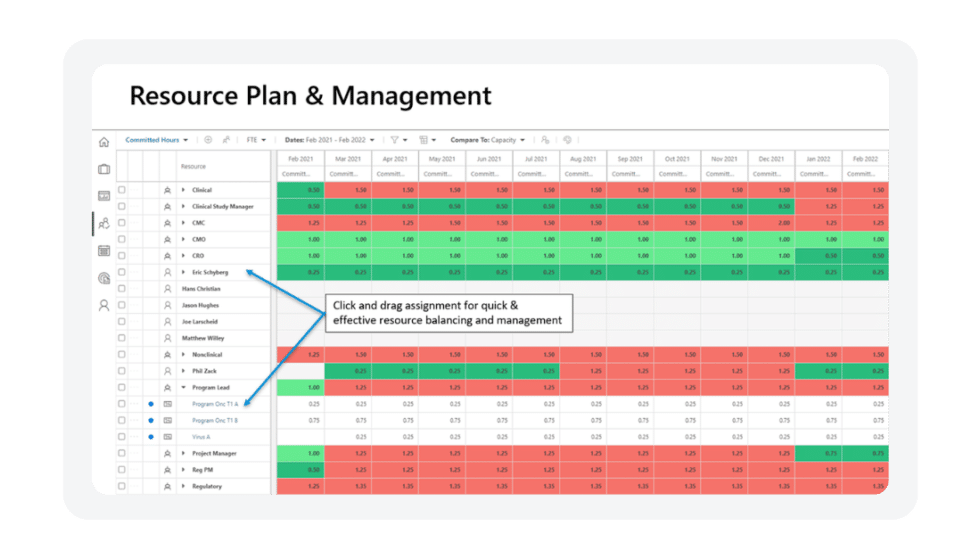Click the Feb 2021 column header
This screenshot has width=980, height=559.
click(301, 159)
